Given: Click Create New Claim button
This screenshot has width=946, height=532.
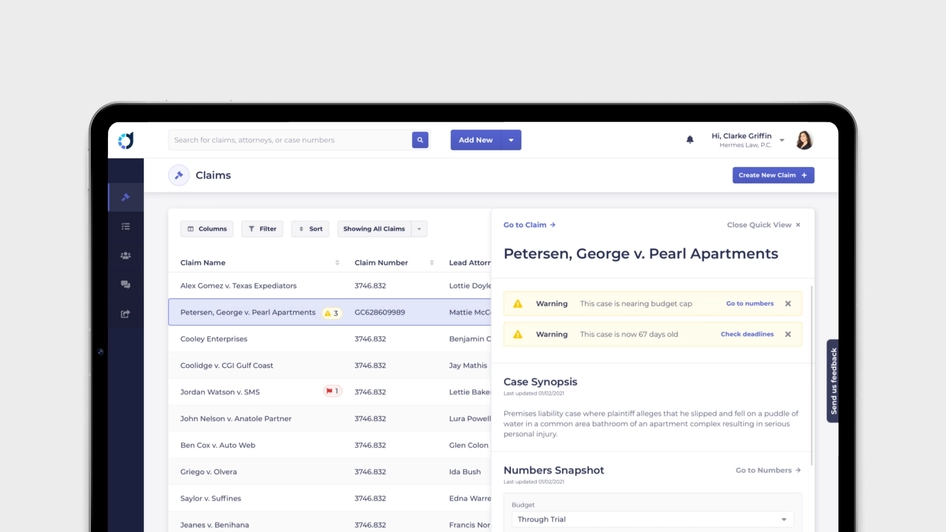Looking at the screenshot, I should (773, 175).
